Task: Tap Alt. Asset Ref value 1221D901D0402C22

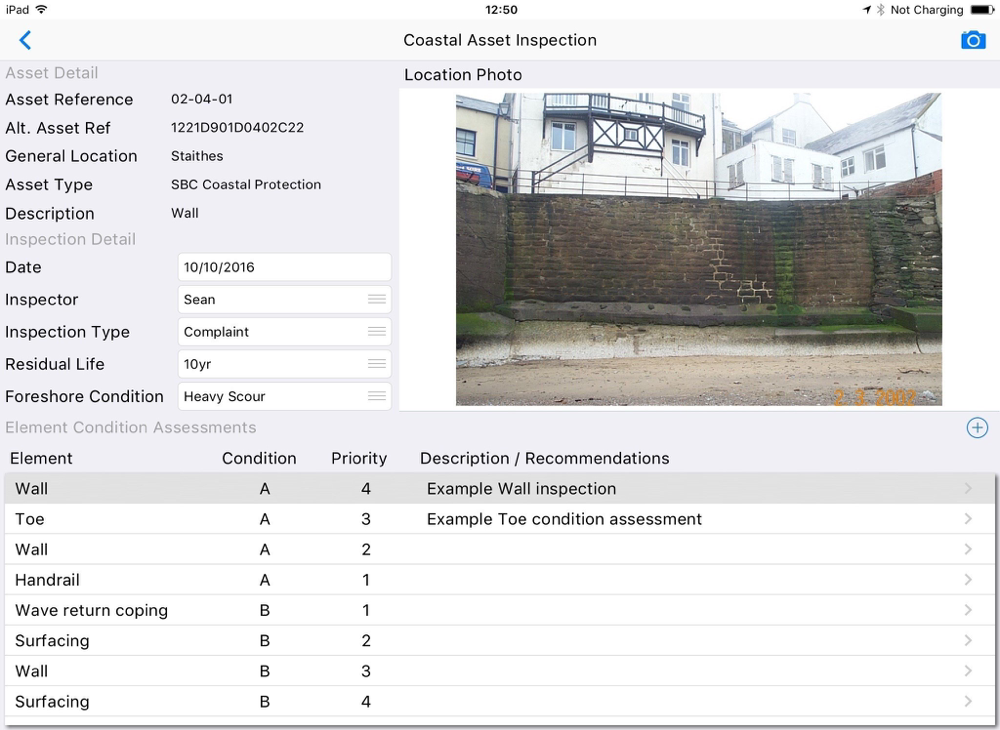Action: click(x=237, y=128)
